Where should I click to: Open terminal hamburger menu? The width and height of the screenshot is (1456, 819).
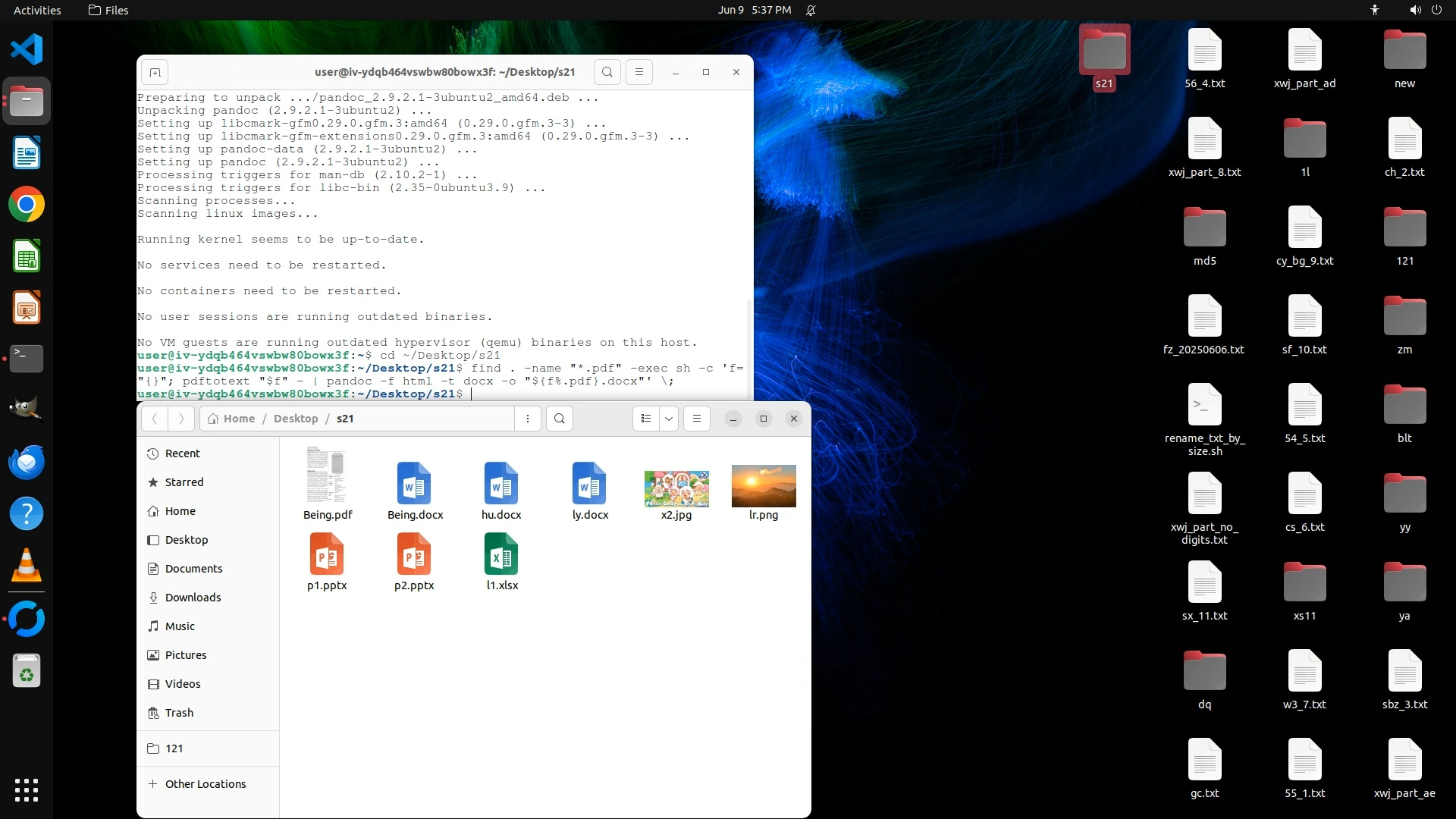[639, 72]
